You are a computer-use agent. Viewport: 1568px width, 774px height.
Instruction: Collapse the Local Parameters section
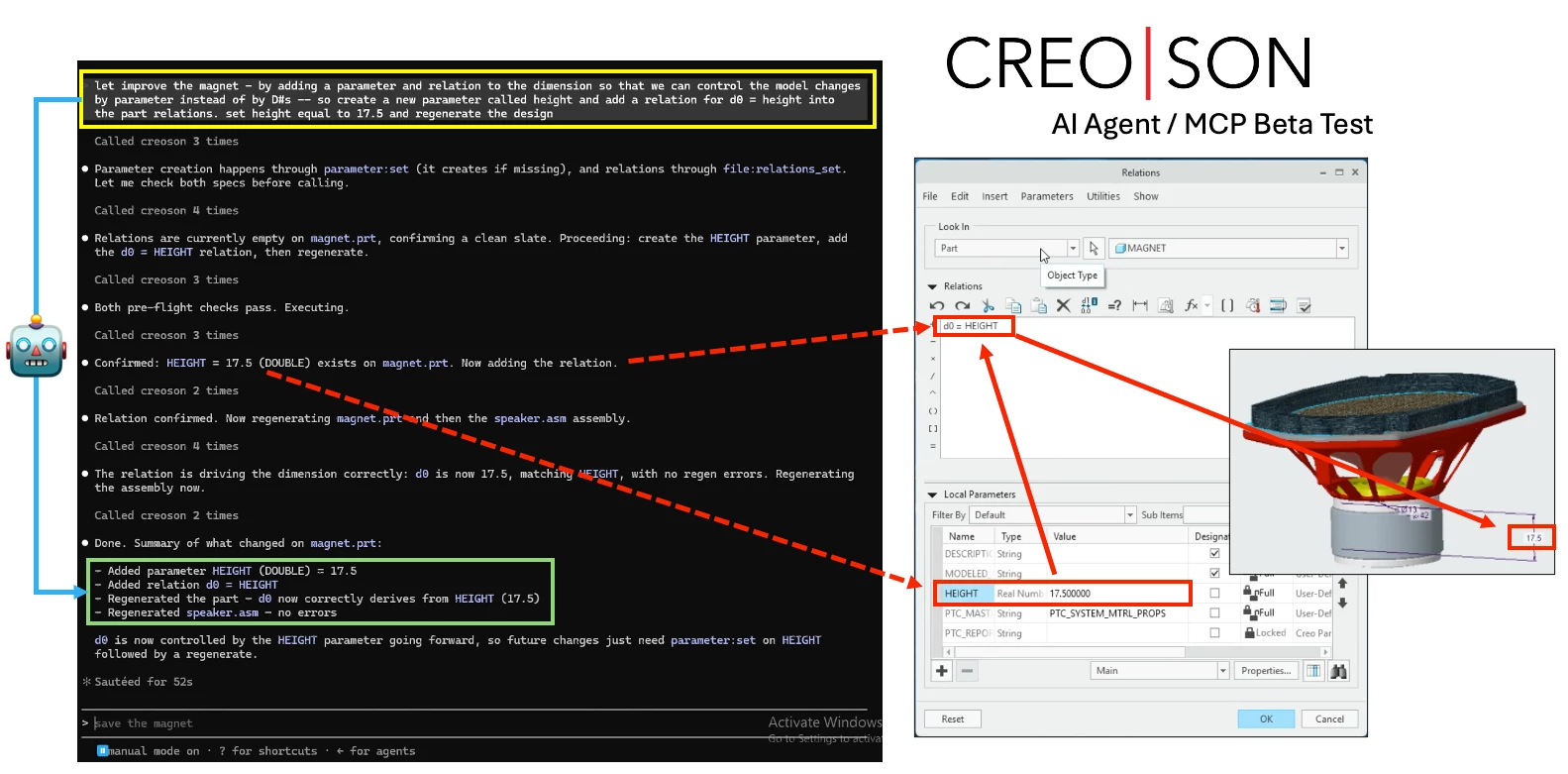932,495
